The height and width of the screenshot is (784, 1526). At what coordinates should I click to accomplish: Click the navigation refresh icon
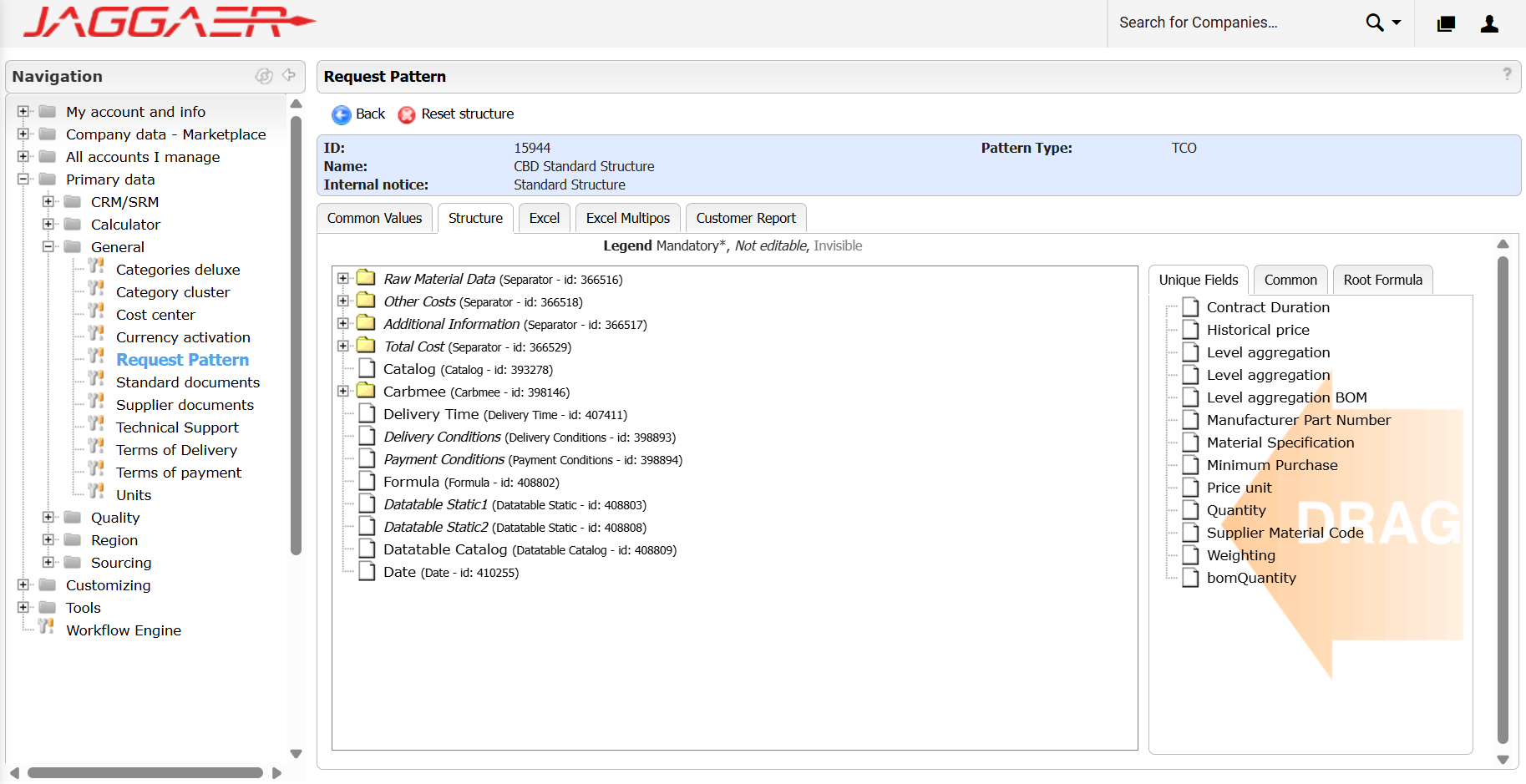(264, 76)
